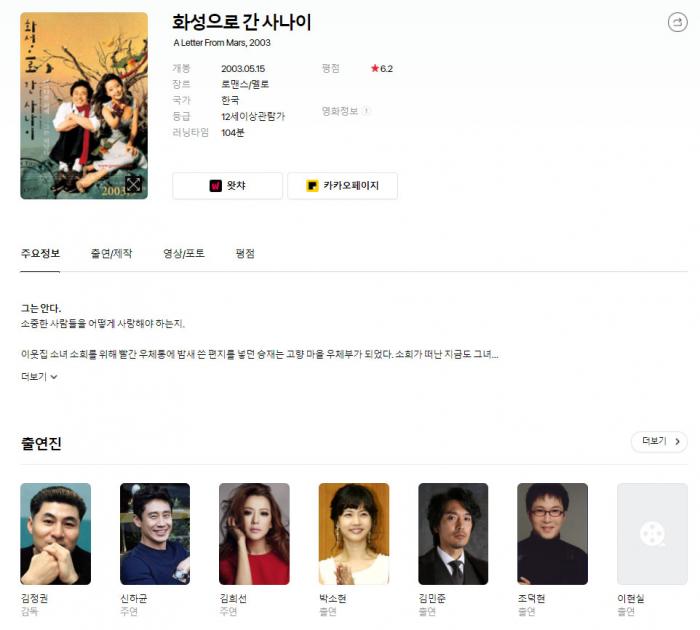Open the movie poster image
This screenshot has height=630, width=700.
[84, 106]
